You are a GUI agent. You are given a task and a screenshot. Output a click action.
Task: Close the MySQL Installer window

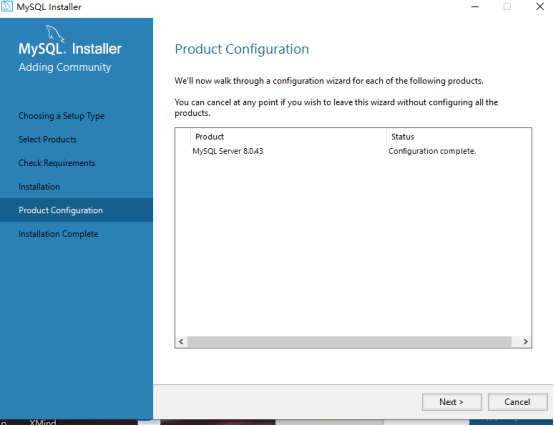pyautogui.click(x=540, y=6)
